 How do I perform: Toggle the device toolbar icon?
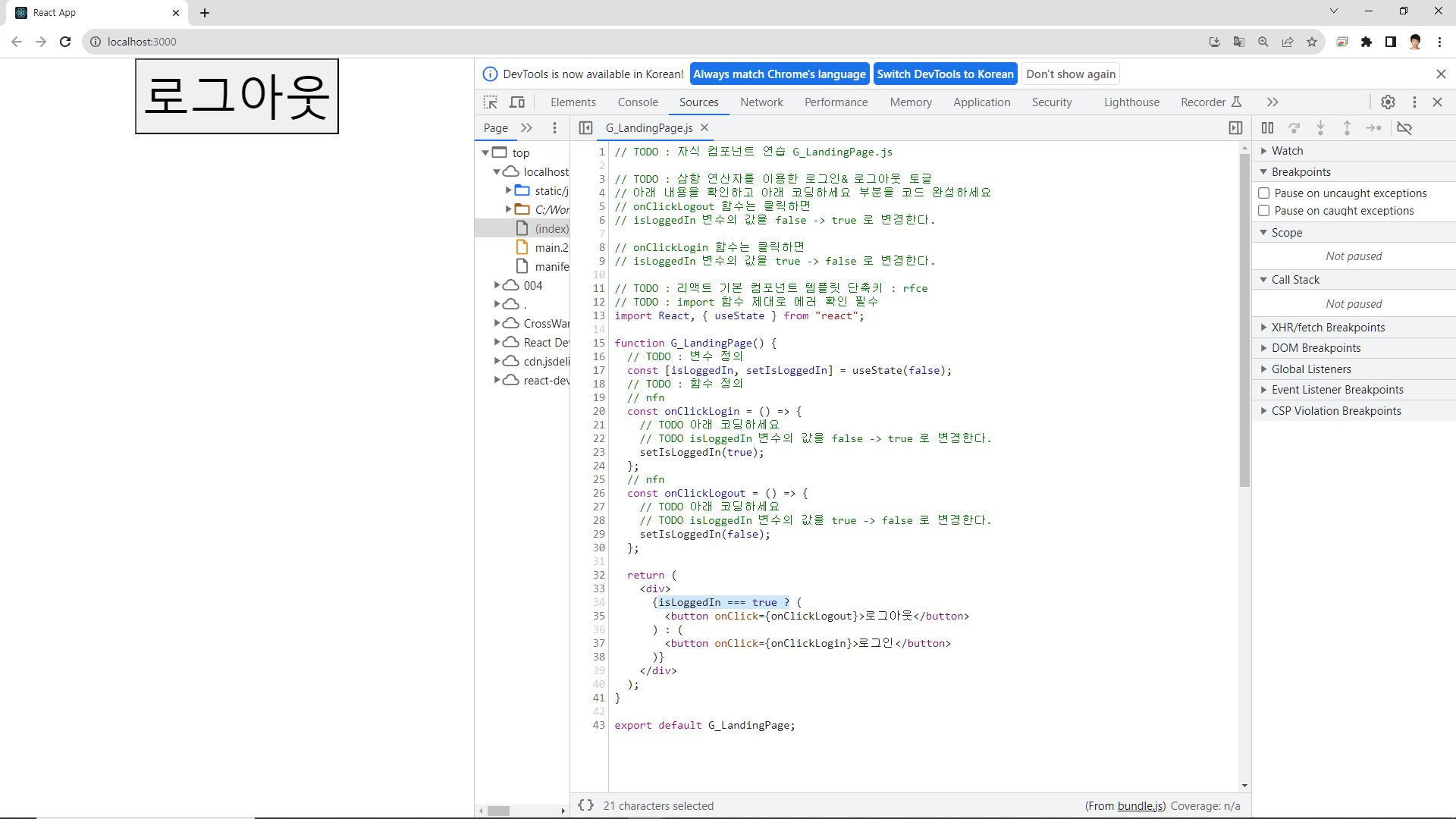point(517,102)
